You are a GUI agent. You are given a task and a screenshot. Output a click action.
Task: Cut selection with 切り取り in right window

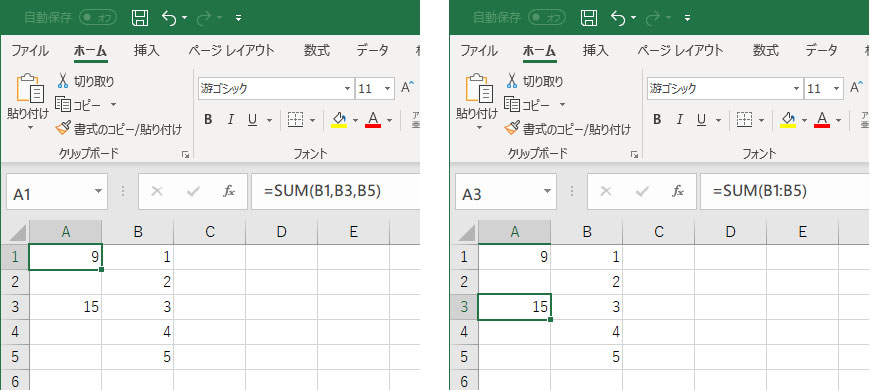(534, 82)
